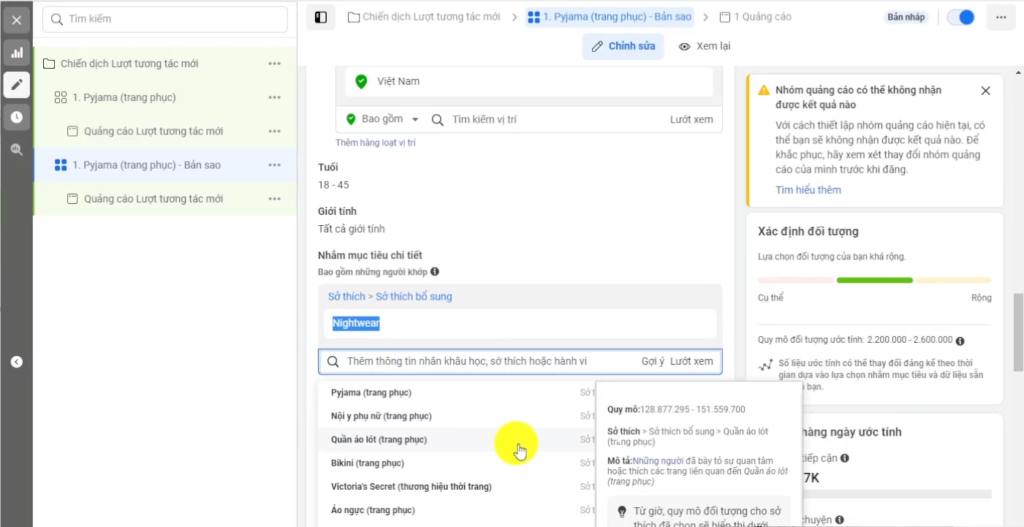Viewport: 1024px width, 527px height.
Task: Click info icon beside estimated audience size
Action: pos(959,341)
